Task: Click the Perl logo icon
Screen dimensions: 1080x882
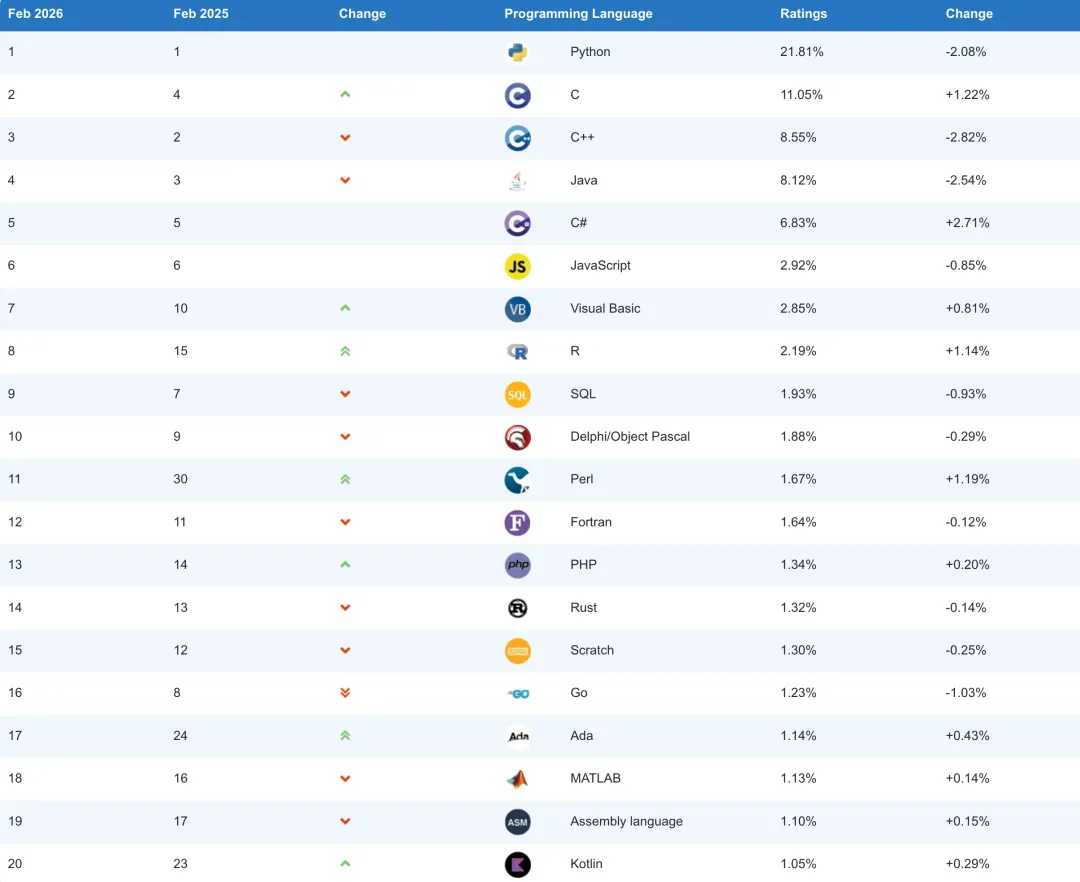Action: (x=517, y=480)
